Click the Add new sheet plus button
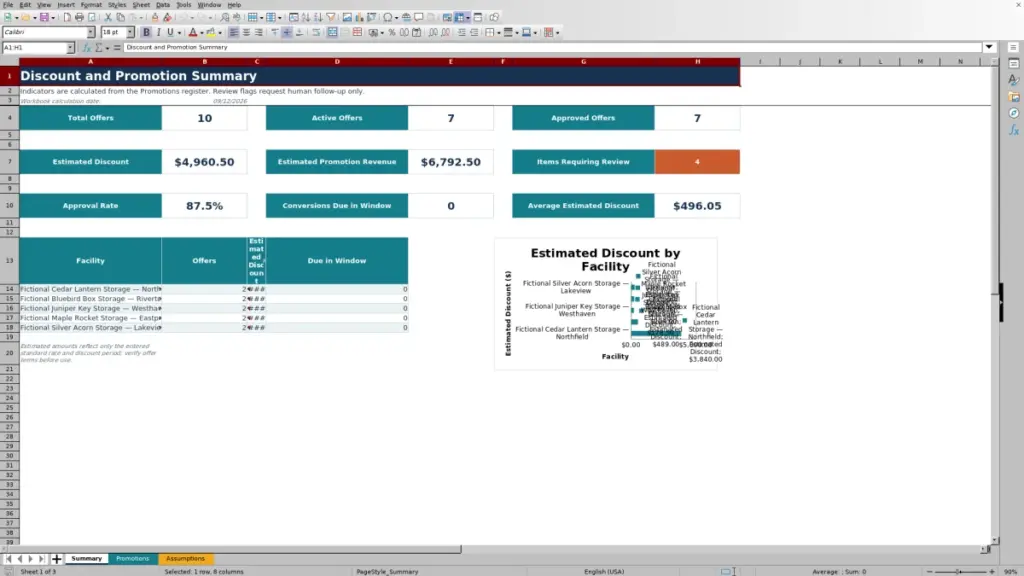 pos(57,559)
